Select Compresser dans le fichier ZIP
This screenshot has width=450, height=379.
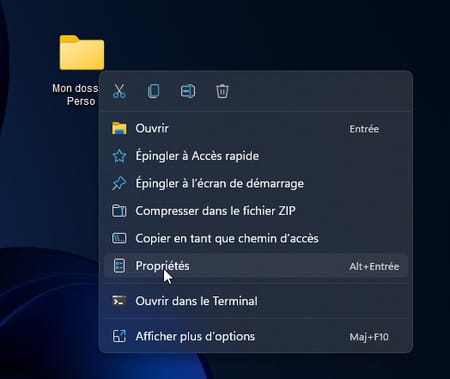coord(256,211)
